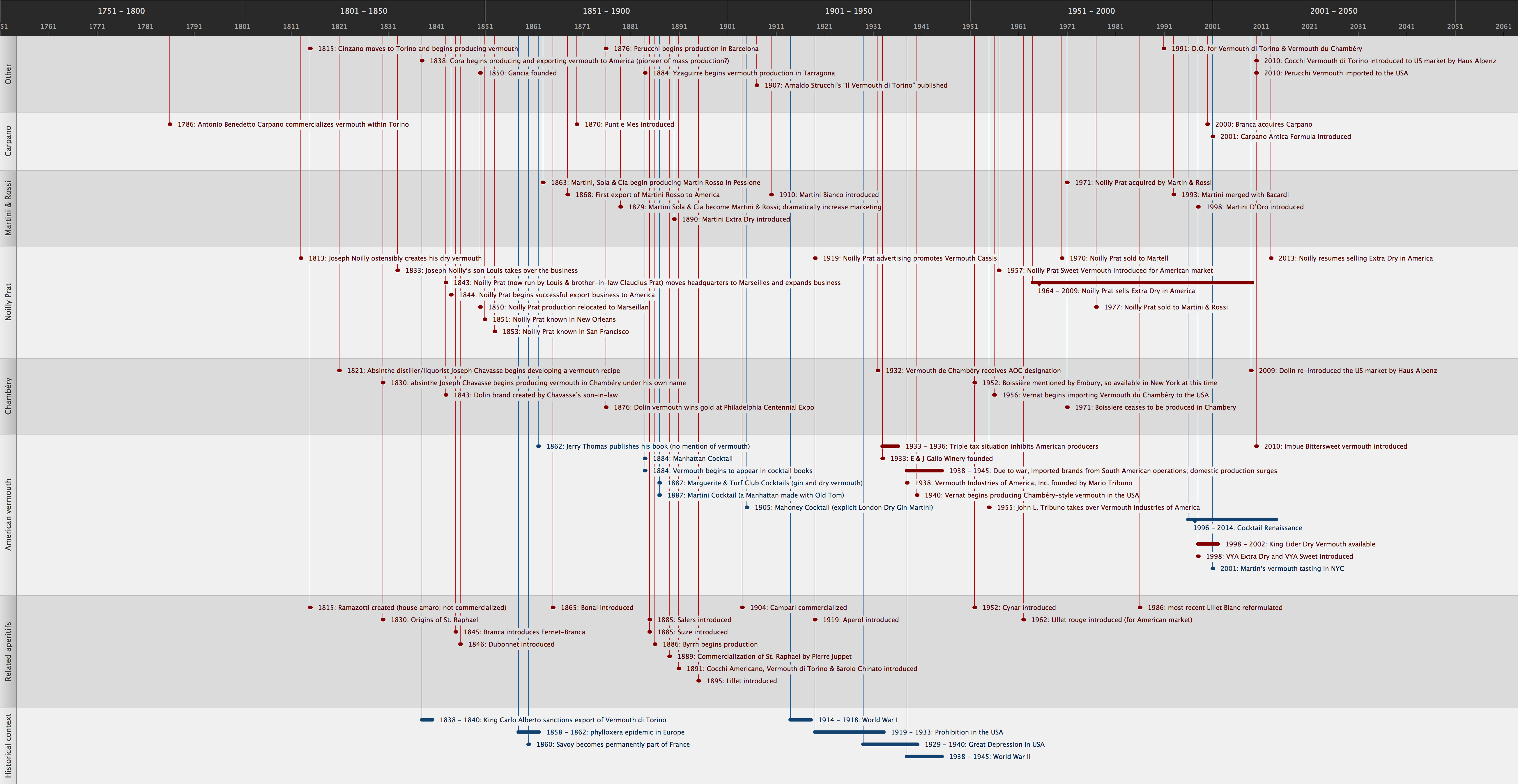The height and width of the screenshot is (784, 1518).
Task: Click the American vermouth category label
Action: tap(8, 515)
